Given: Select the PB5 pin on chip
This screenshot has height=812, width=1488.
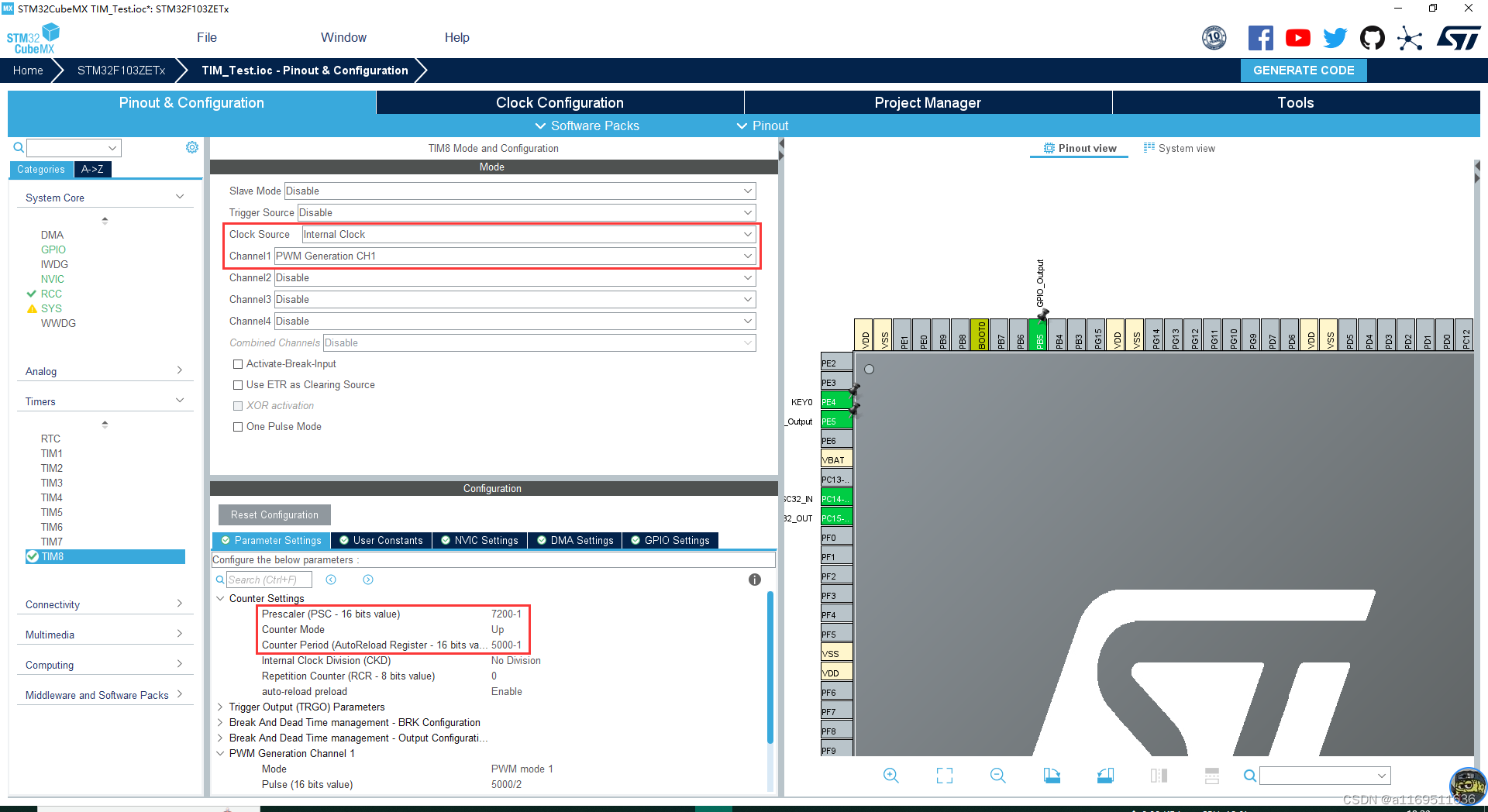Looking at the screenshot, I should pyautogui.click(x=1038, y=335).
